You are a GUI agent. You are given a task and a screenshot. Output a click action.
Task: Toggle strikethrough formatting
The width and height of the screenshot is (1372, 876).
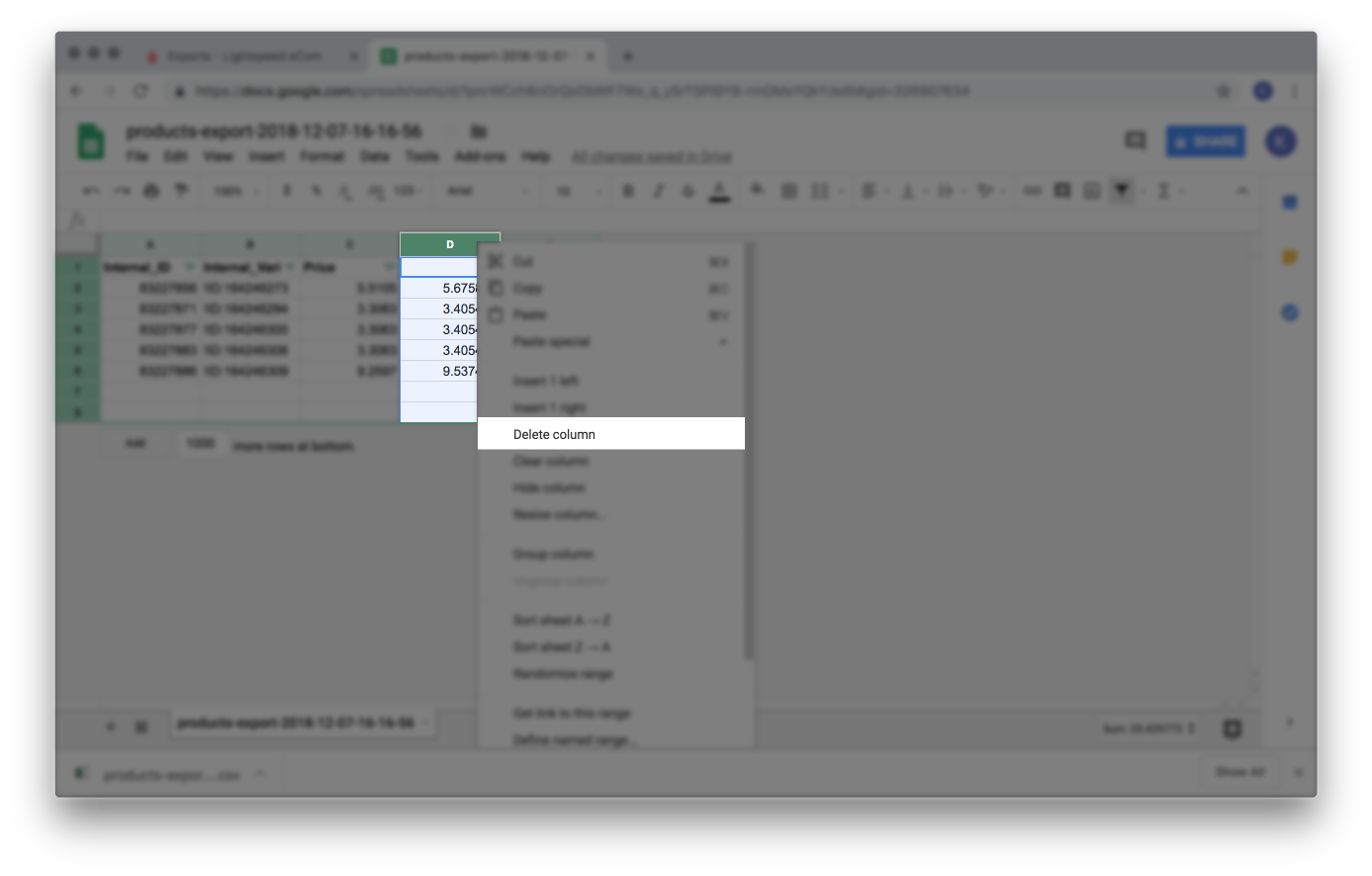[688, 191]
